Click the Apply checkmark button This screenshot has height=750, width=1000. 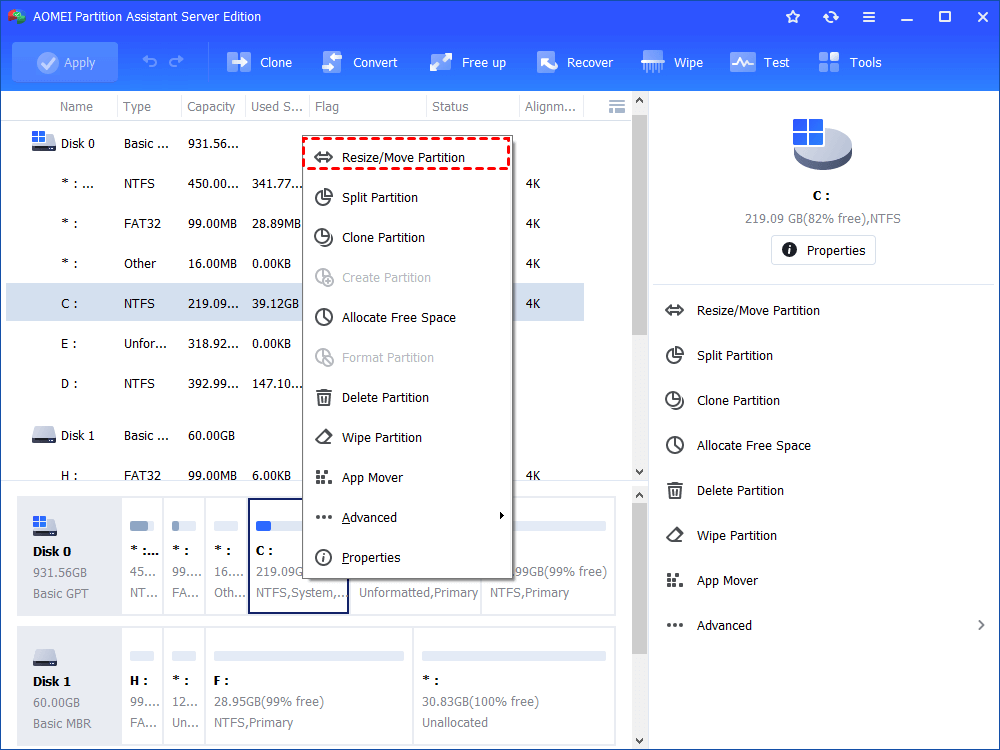point(65,62)
